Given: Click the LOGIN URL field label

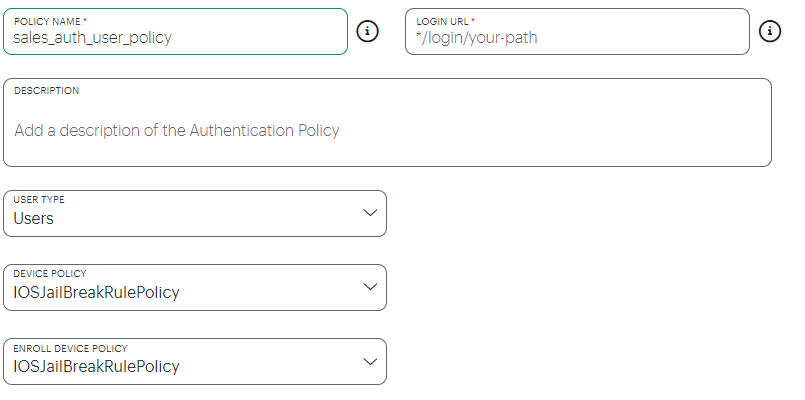Looking at the screenshot, I should [443, 22].
